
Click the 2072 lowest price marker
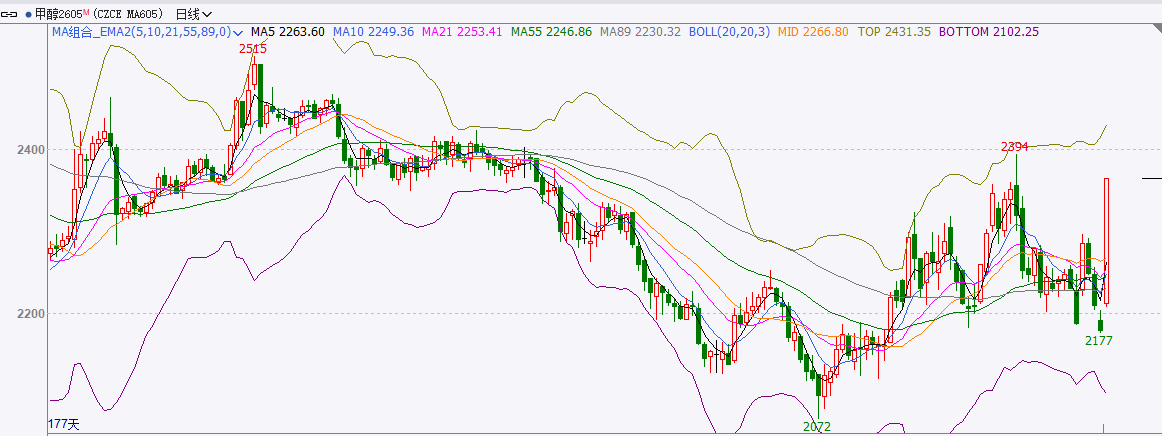[816, 427]
